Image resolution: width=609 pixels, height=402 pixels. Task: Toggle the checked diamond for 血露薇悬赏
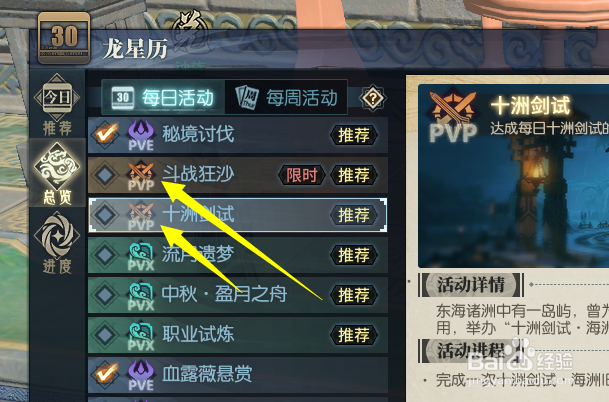(x=105, y=374)
